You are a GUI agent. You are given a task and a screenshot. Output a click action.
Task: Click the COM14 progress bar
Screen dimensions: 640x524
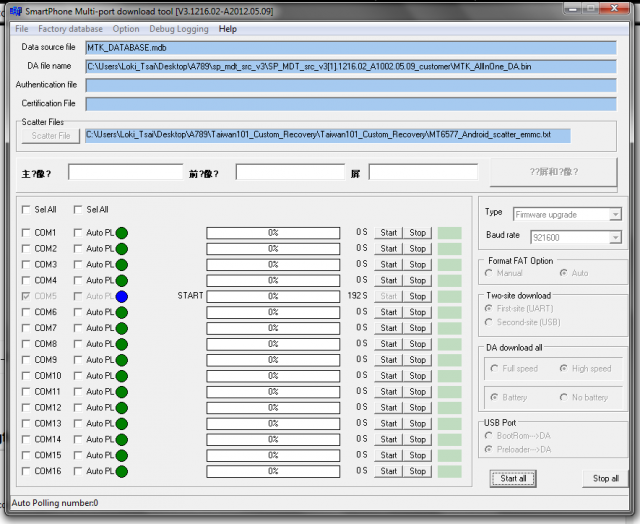point(273,440)
